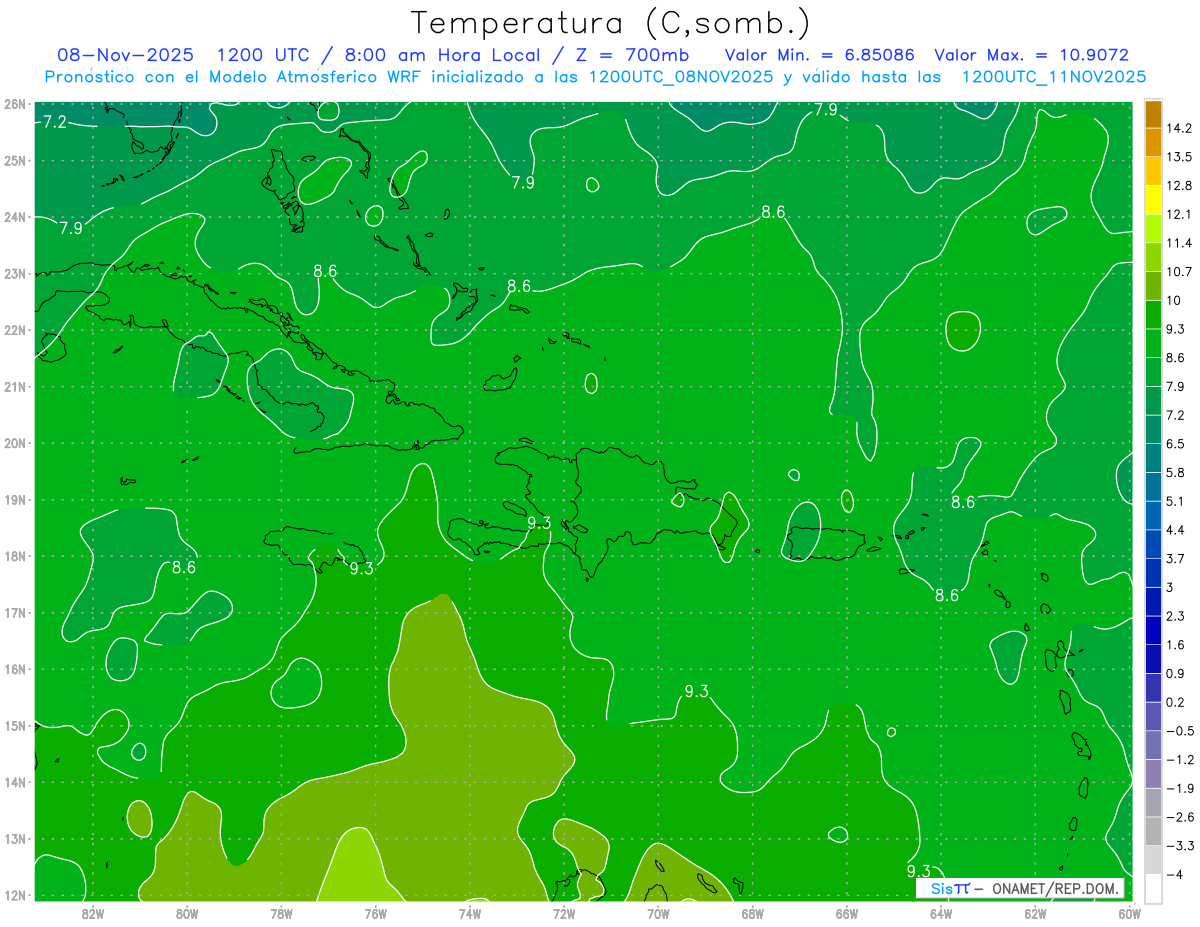Click the '60W' longitude axis label
Screen dimensions: 1200x927
click(1129, 914)
